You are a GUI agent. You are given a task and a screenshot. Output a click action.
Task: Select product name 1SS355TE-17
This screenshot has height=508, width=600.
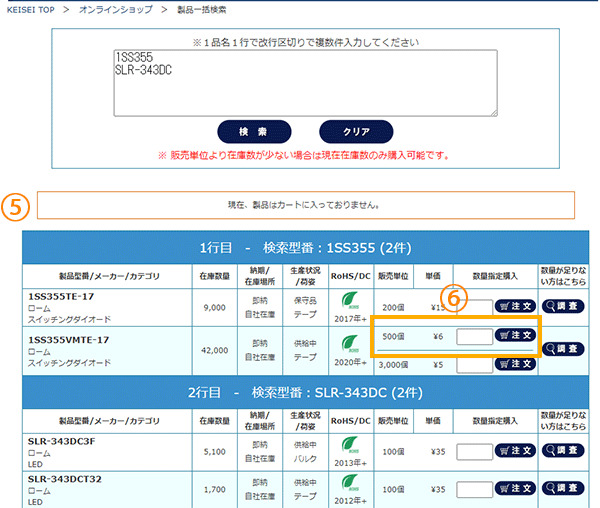click(x=61, y=296)
